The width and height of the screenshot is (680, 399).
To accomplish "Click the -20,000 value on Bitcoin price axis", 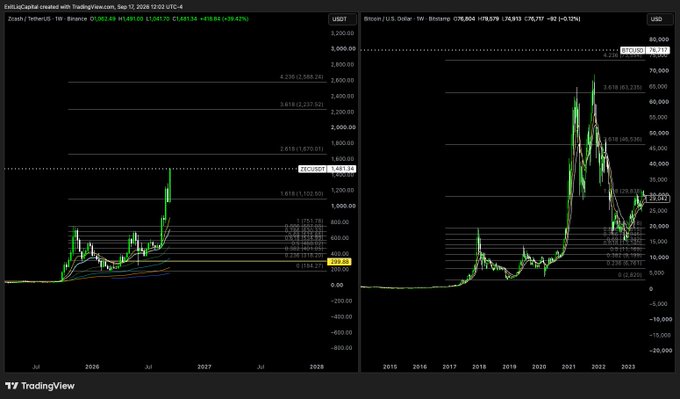I will 660,350.
